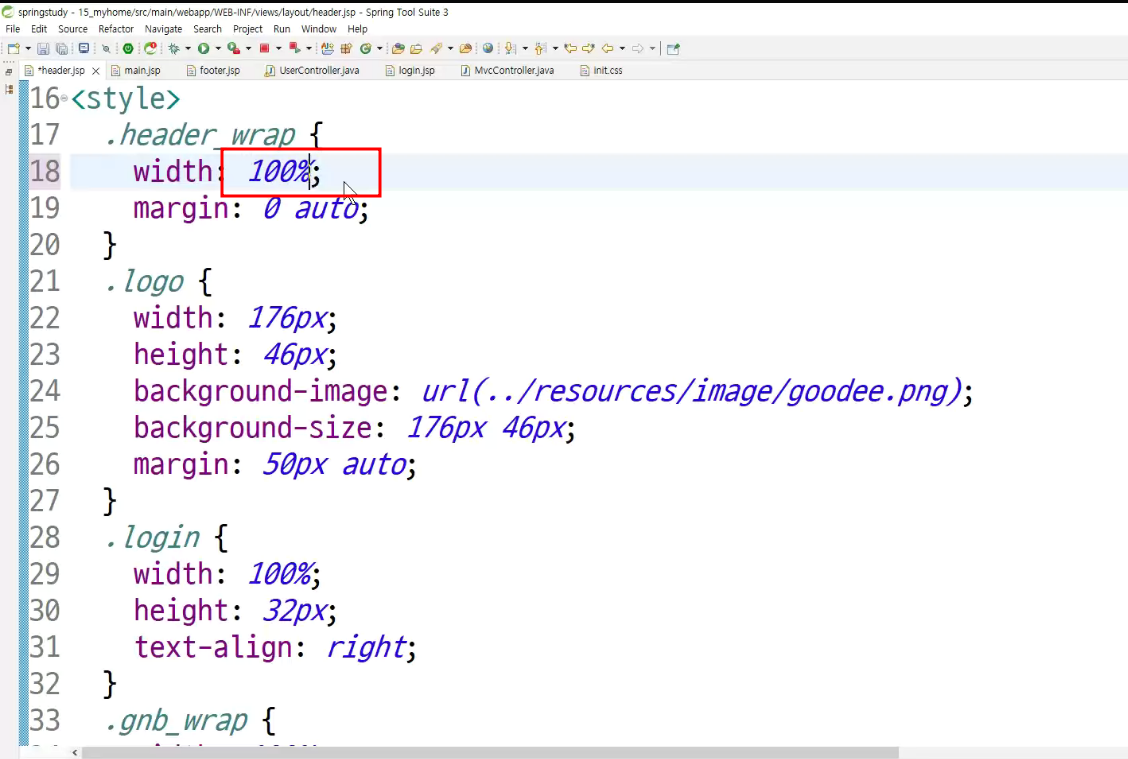This screenshot has height=759, width=1128.
Task: Start Debug with the bug icon
Action: [x=174, y=48]
